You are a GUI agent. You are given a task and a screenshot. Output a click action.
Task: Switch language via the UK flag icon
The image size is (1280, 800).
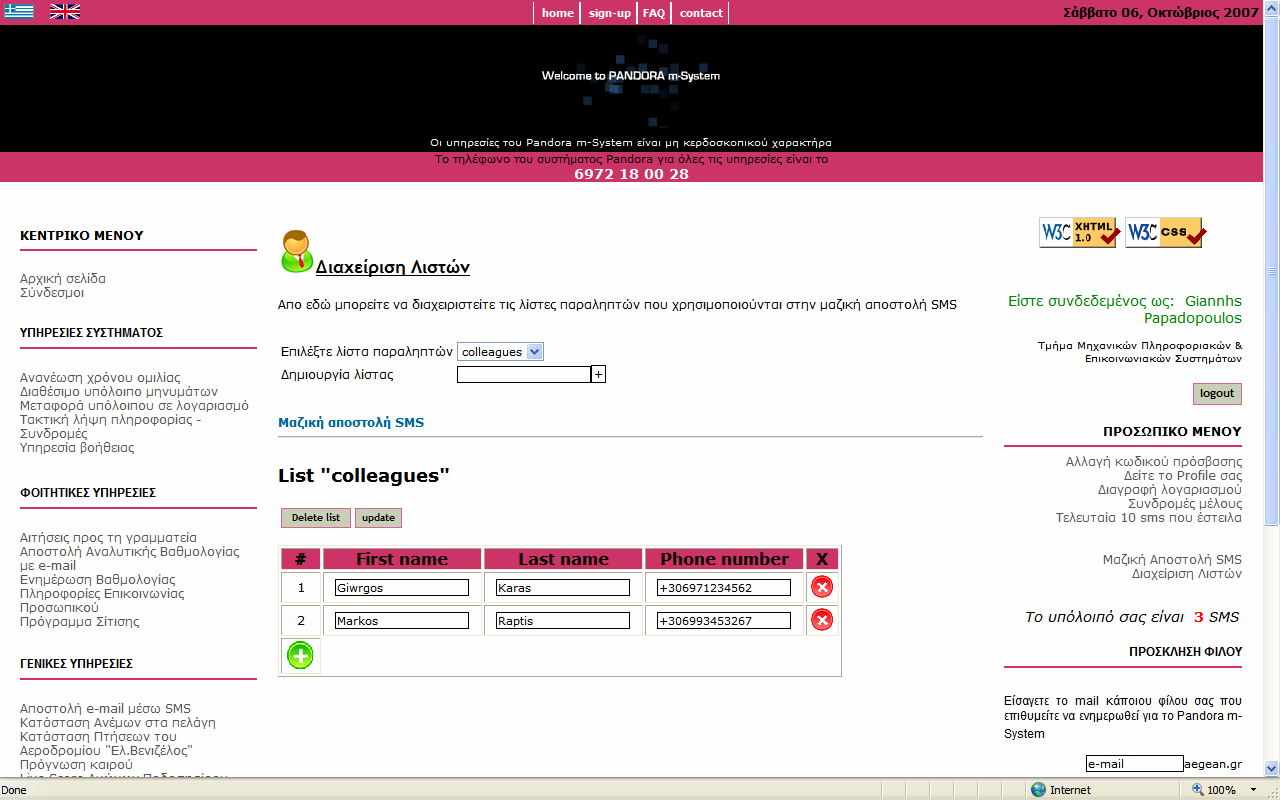[65, 12]
